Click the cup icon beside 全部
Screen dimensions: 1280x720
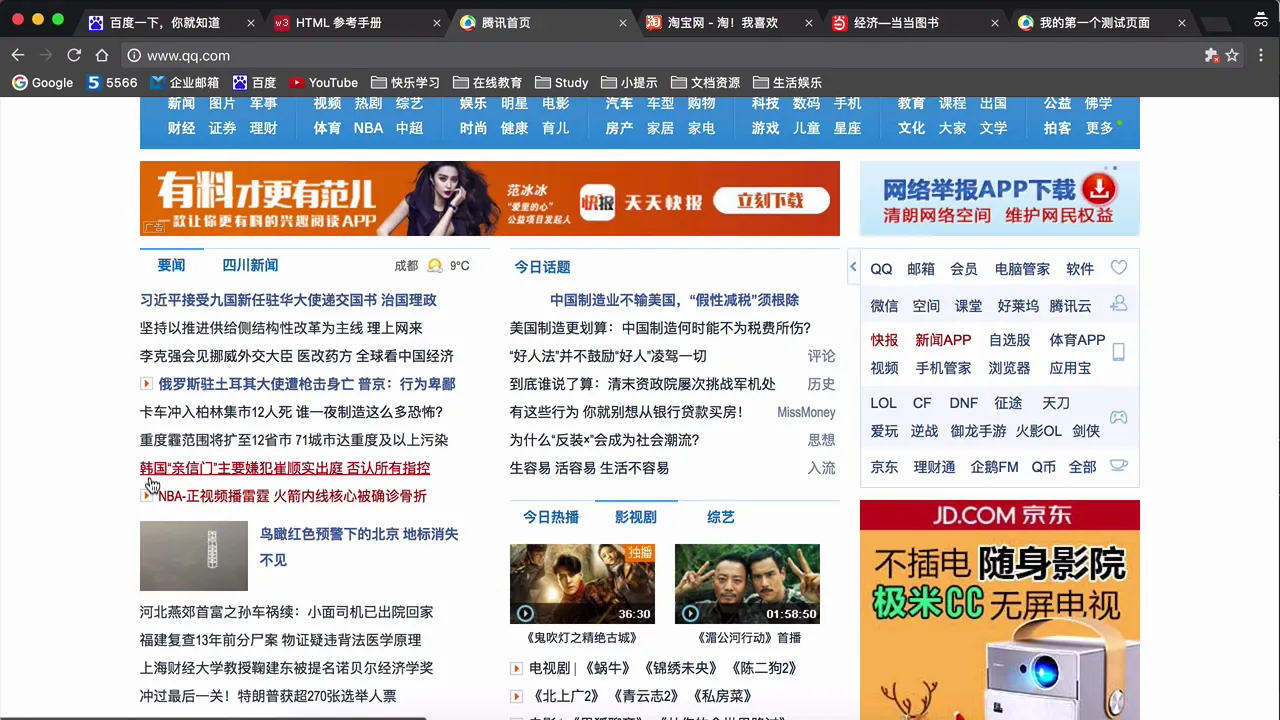point(1119,466)
